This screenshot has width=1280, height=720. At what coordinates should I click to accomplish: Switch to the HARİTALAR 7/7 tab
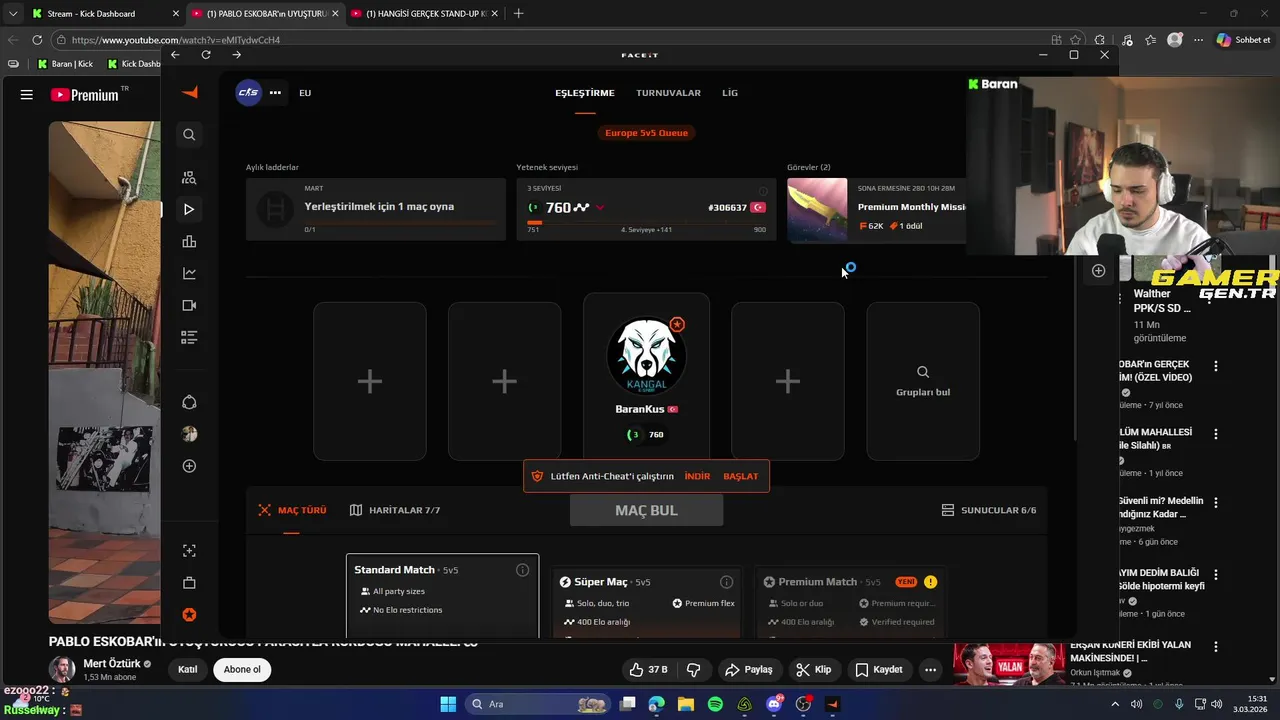pyautogui.click(x=395, y=510)
